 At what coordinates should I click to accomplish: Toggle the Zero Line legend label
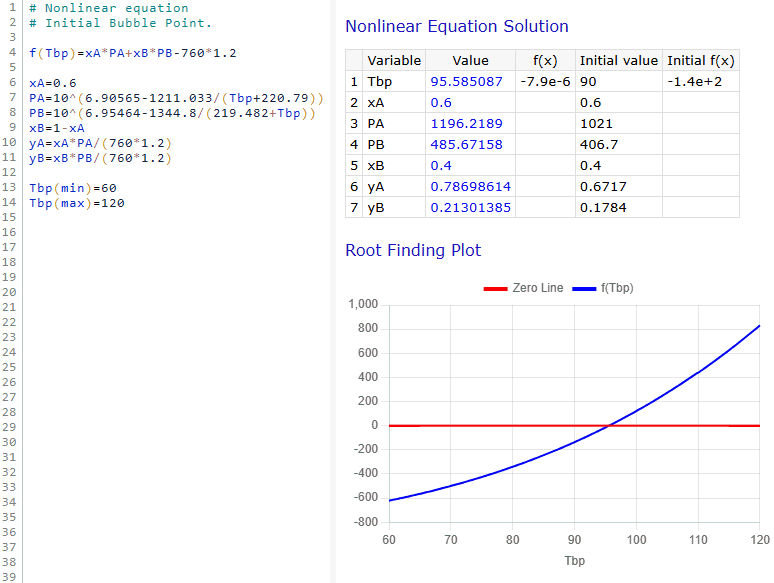point(537,288)
